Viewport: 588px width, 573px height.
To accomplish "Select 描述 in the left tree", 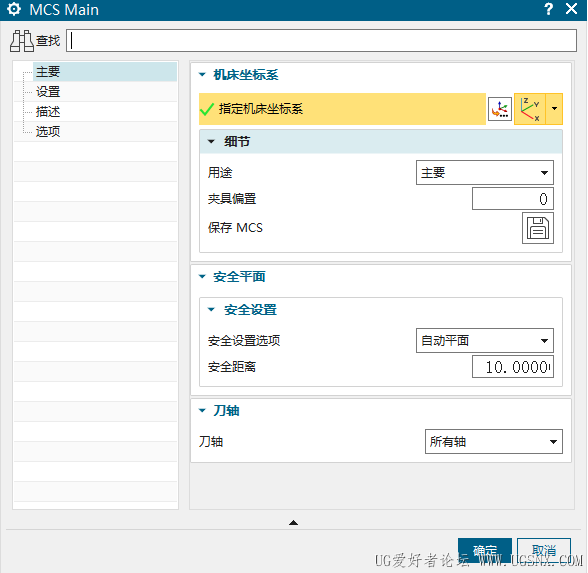I will [48, 112].
